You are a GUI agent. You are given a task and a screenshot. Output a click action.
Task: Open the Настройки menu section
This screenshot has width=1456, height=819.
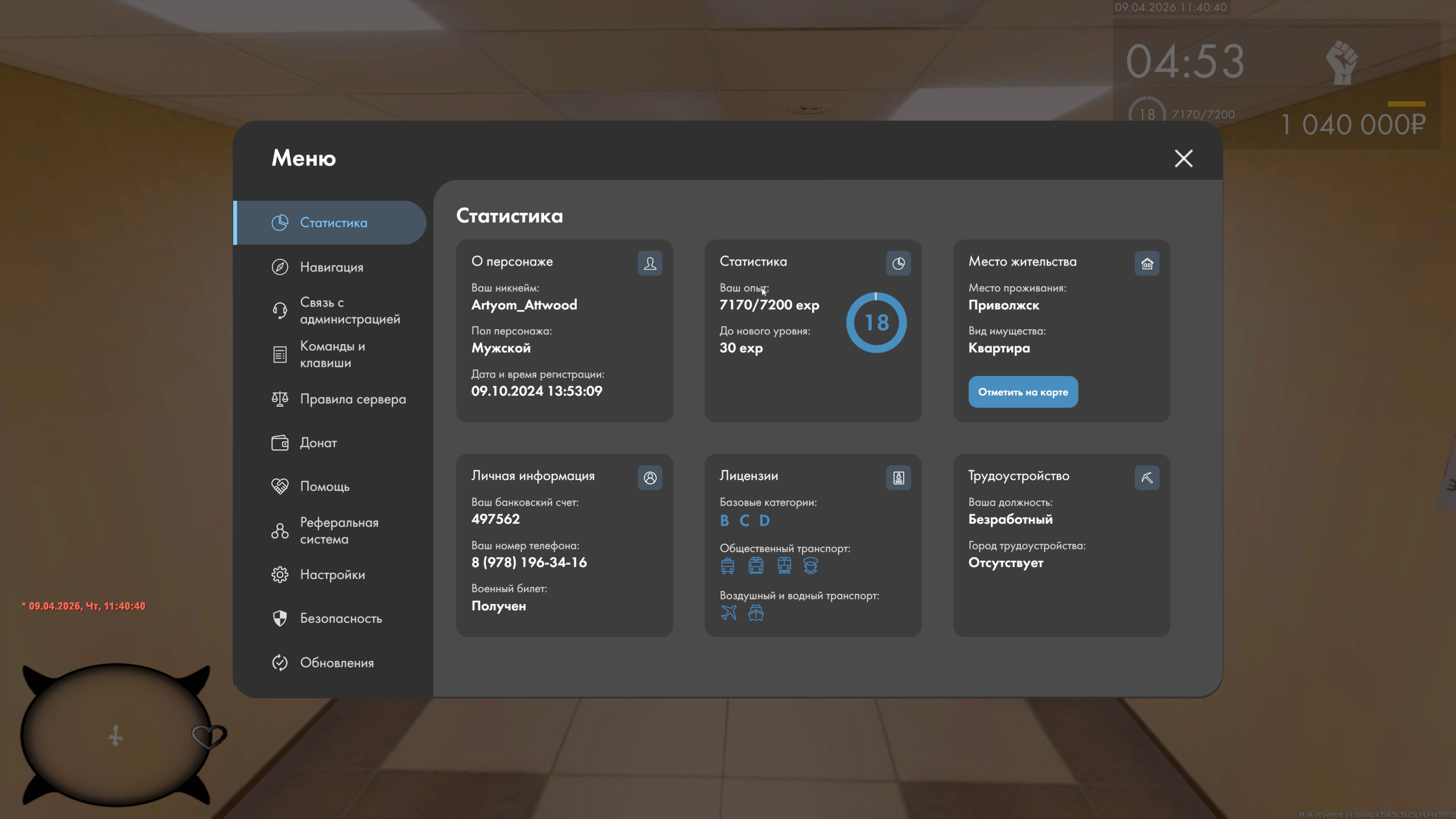pyautogui.click(x=332, y=574)
